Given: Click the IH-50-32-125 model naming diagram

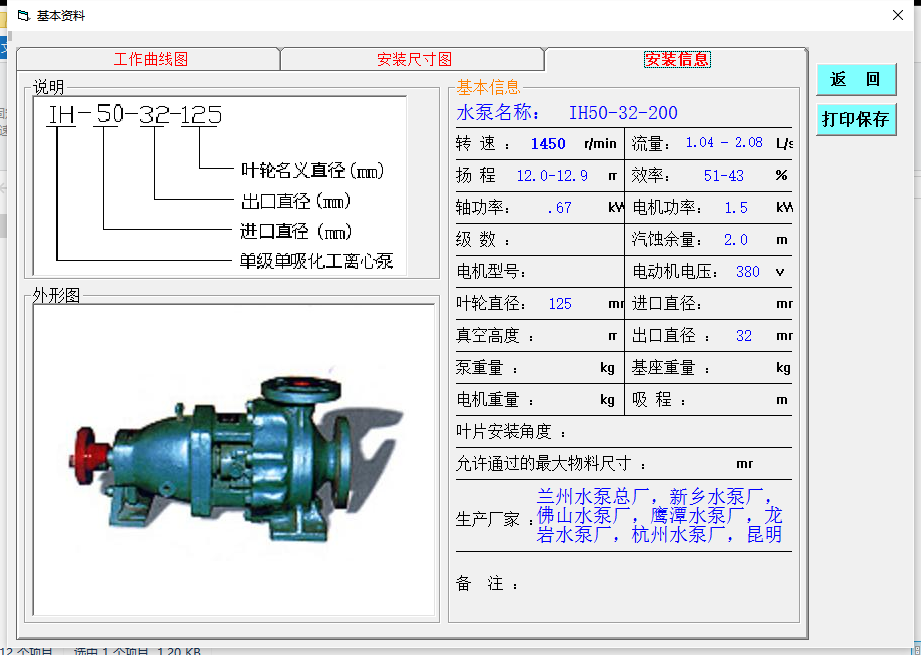Looking at the screenshot, I should 220,186.
